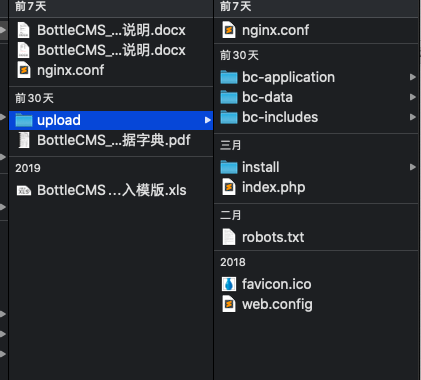This screenshot has height=380, width=421.
Task: Expand the install folder arrow
Action: tap(413, 167)
